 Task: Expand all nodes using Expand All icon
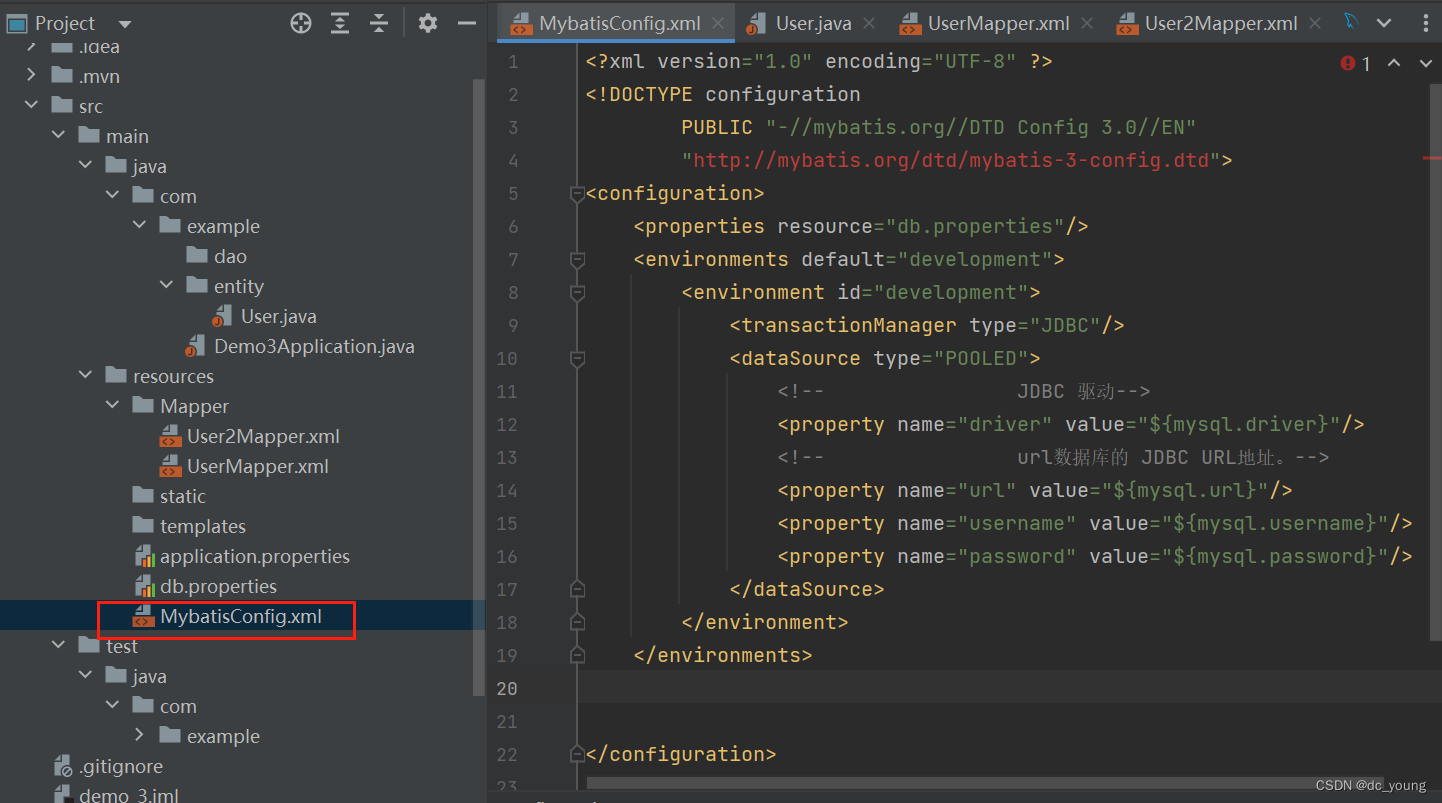tap(341, 22)
